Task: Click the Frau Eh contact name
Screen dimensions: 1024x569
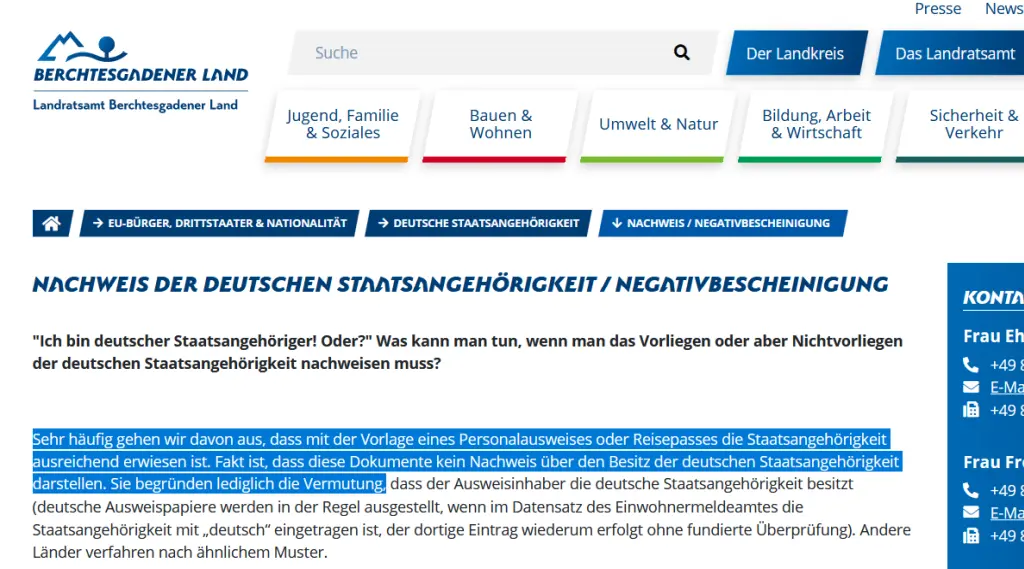Action: point(993,336)
